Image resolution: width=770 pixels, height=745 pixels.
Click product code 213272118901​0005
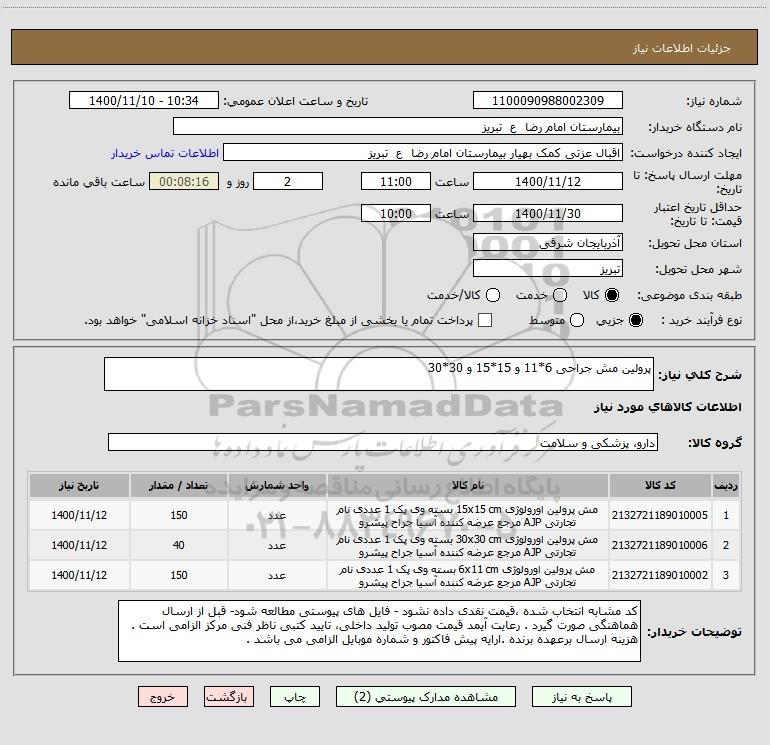660,515
